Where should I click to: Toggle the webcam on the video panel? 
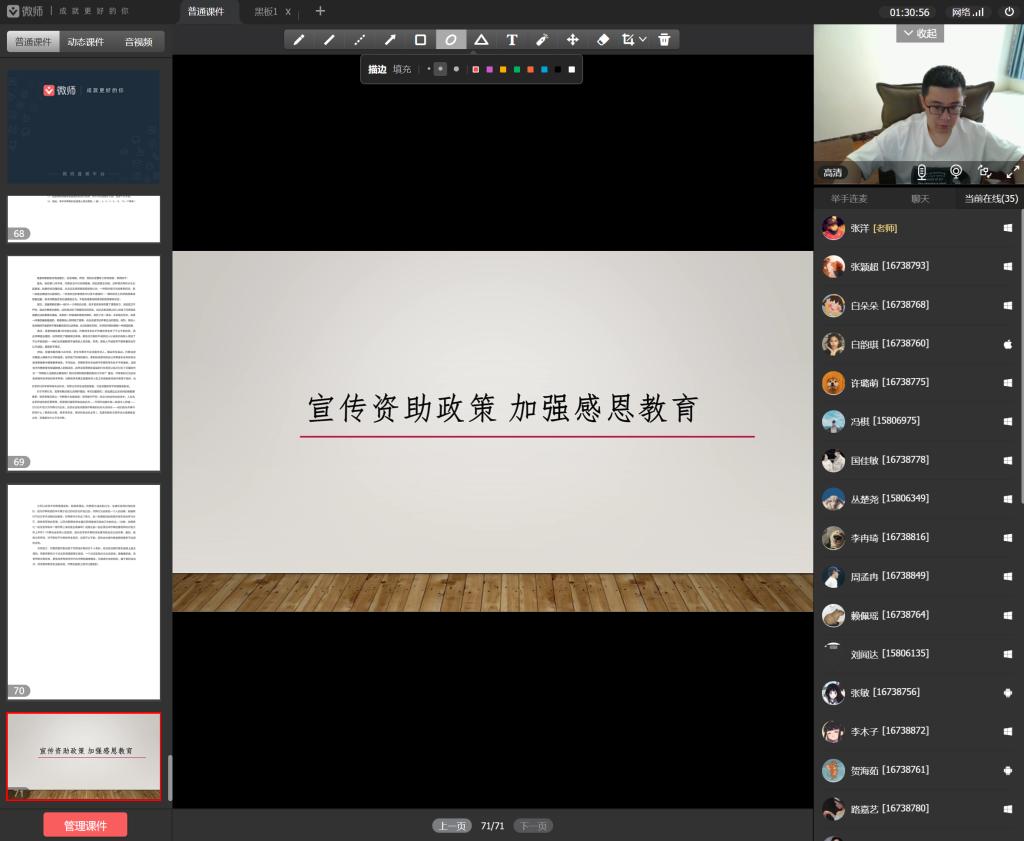coord(956,172)
